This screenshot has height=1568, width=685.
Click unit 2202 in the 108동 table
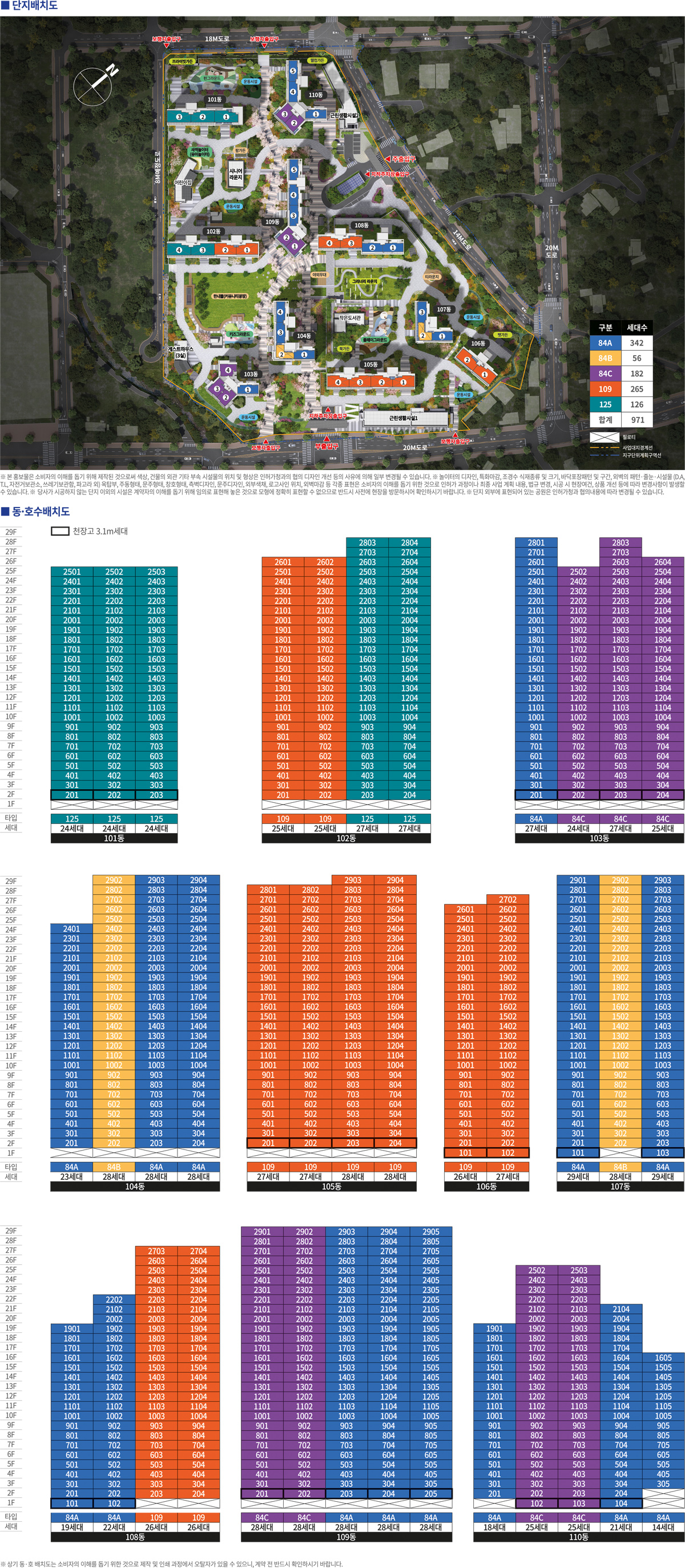(114, 1300)
